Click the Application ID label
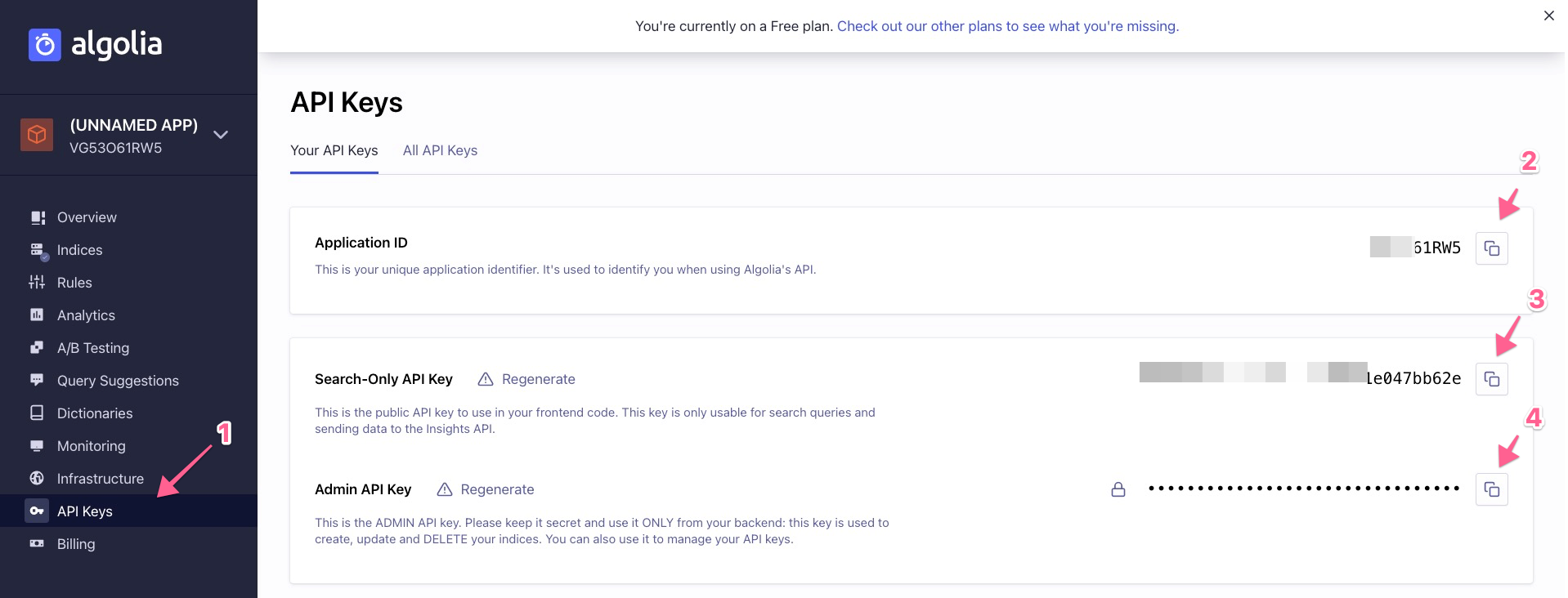Screen dimensions: 1568x598 361,243
